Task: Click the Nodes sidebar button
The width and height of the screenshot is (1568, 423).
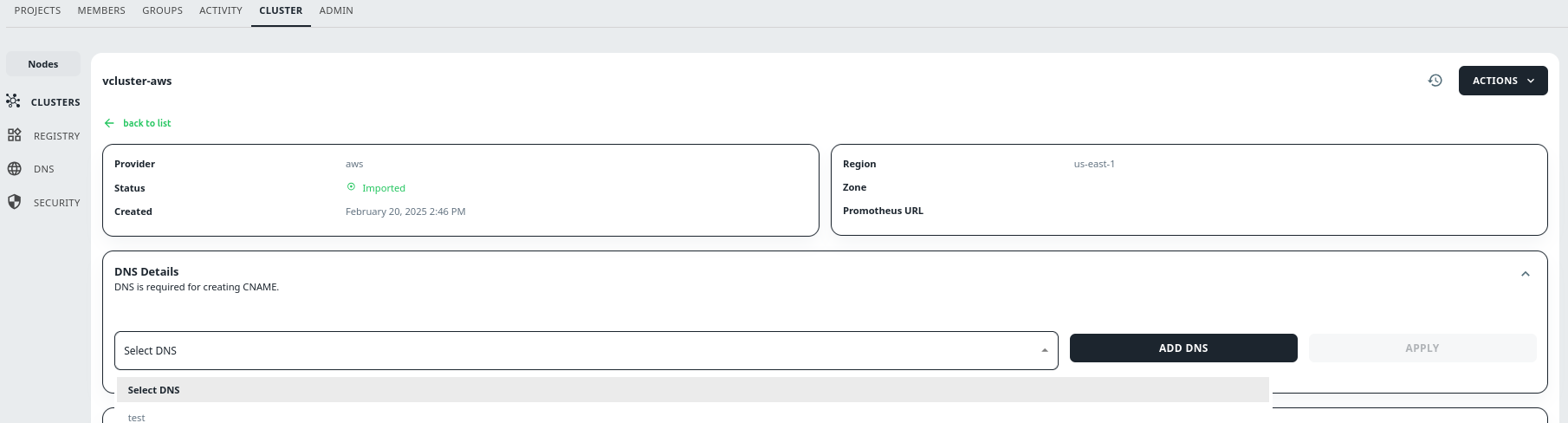Action: click(43, 64)
